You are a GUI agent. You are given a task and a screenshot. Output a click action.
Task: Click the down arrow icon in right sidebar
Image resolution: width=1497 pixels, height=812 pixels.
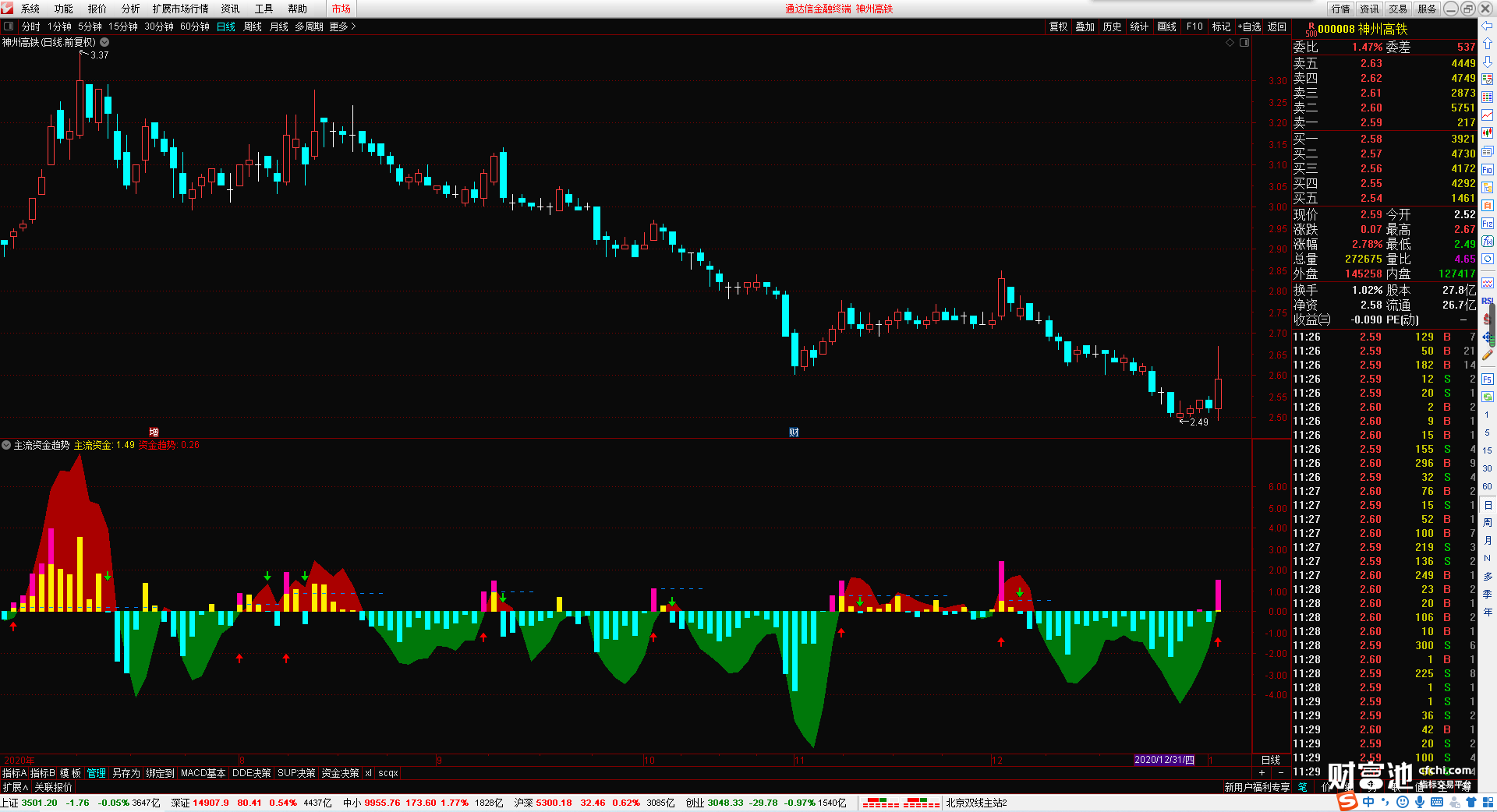point(1488,61)
